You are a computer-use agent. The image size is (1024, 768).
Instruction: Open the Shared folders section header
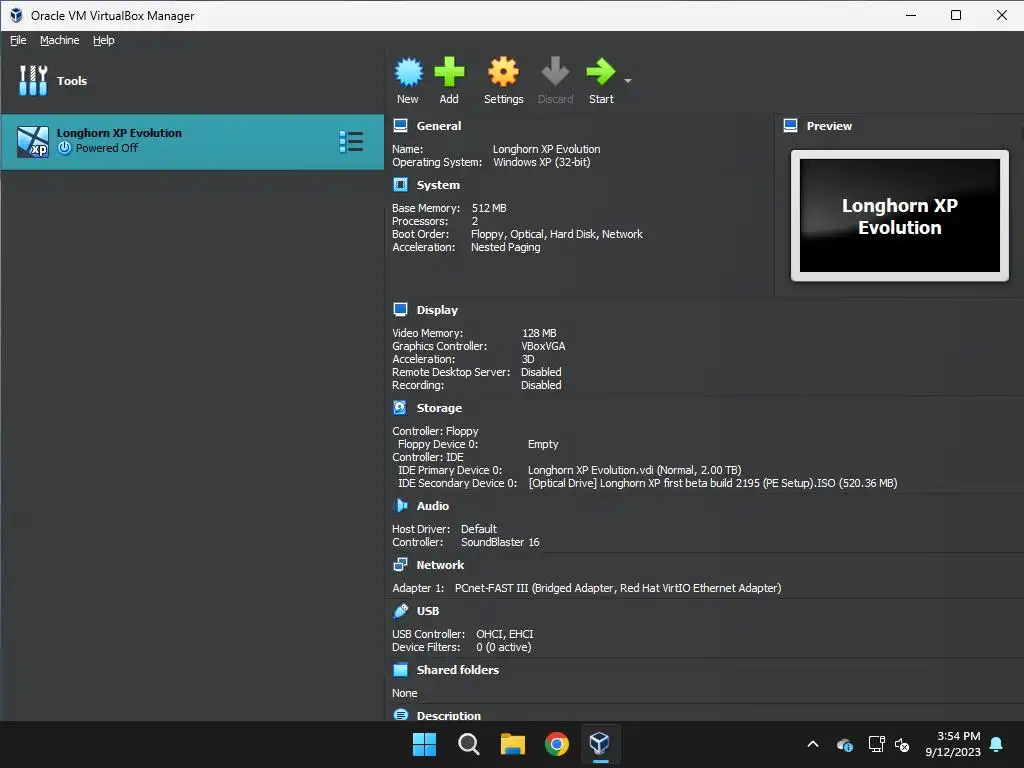pos(458,670)
